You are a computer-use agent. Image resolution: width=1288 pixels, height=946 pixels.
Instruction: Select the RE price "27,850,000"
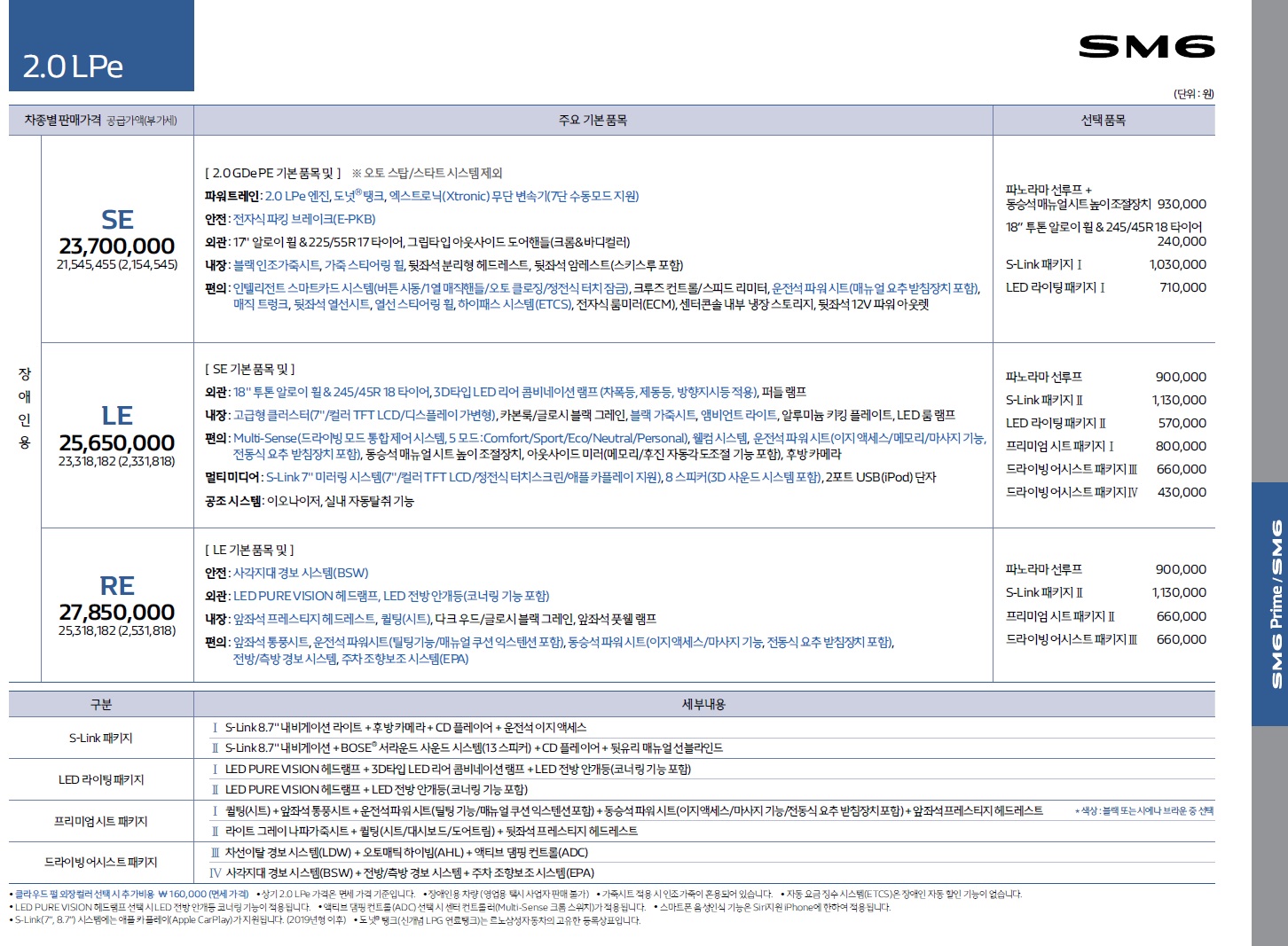pos(117,612)
